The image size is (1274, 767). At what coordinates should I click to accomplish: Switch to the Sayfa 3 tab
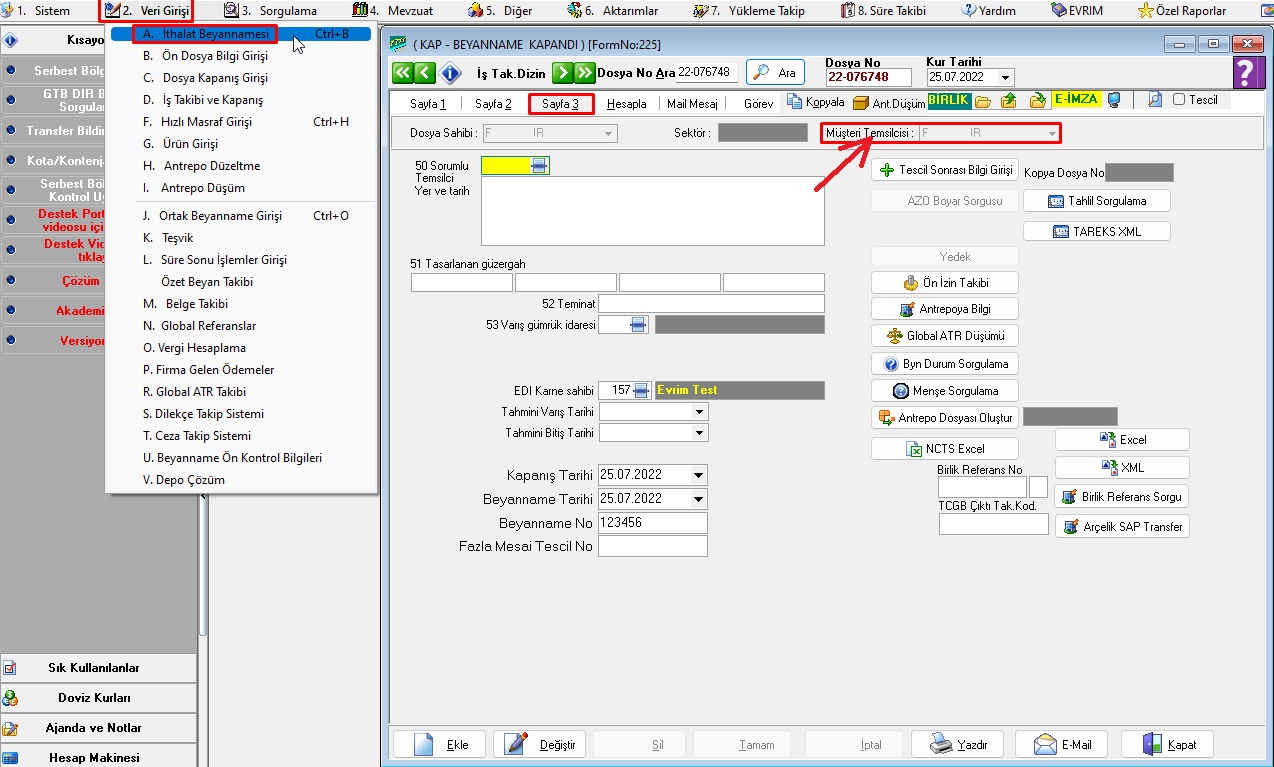click(561, 104)
